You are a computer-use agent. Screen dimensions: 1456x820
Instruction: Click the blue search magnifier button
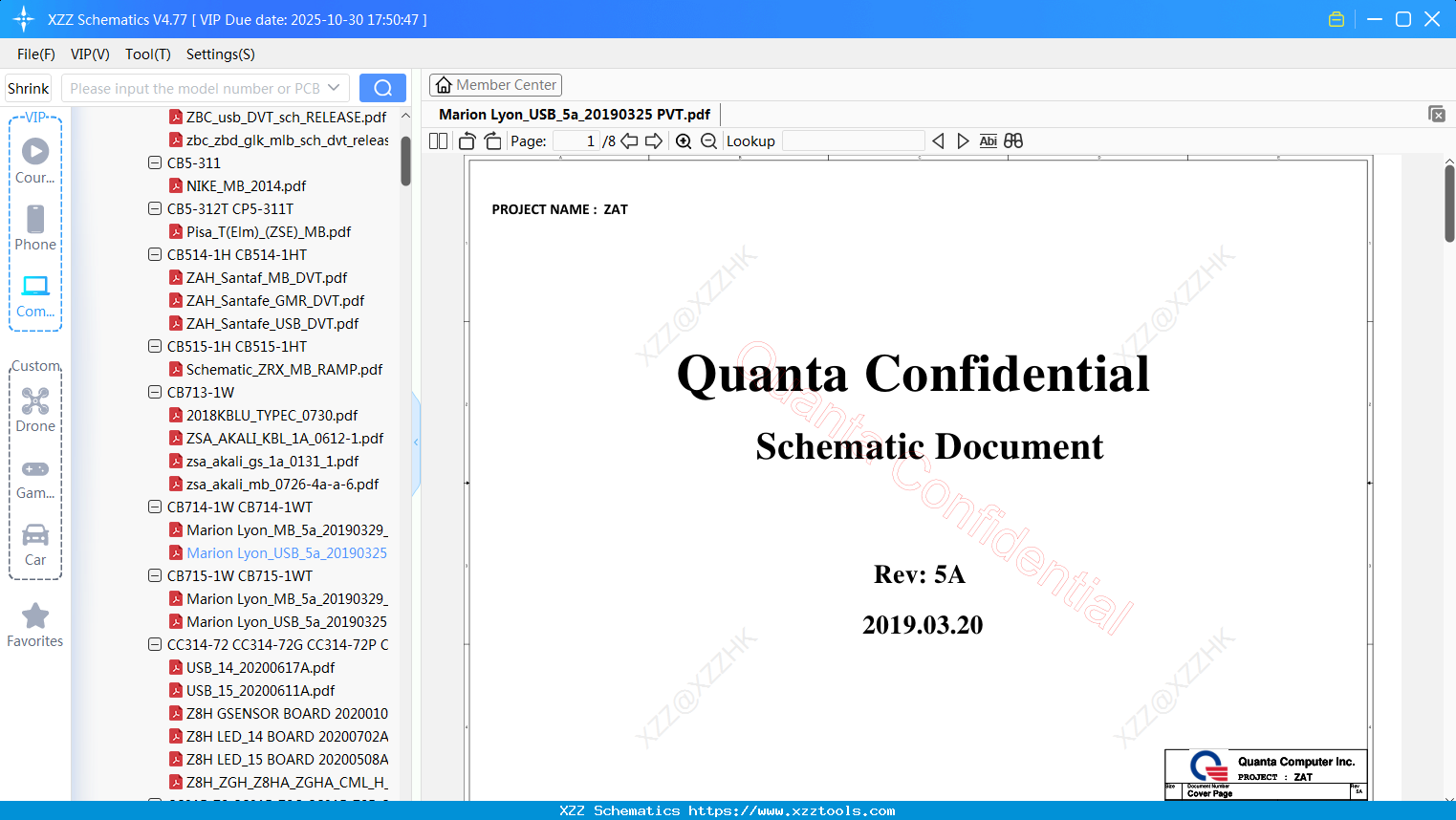pos(382,88)
